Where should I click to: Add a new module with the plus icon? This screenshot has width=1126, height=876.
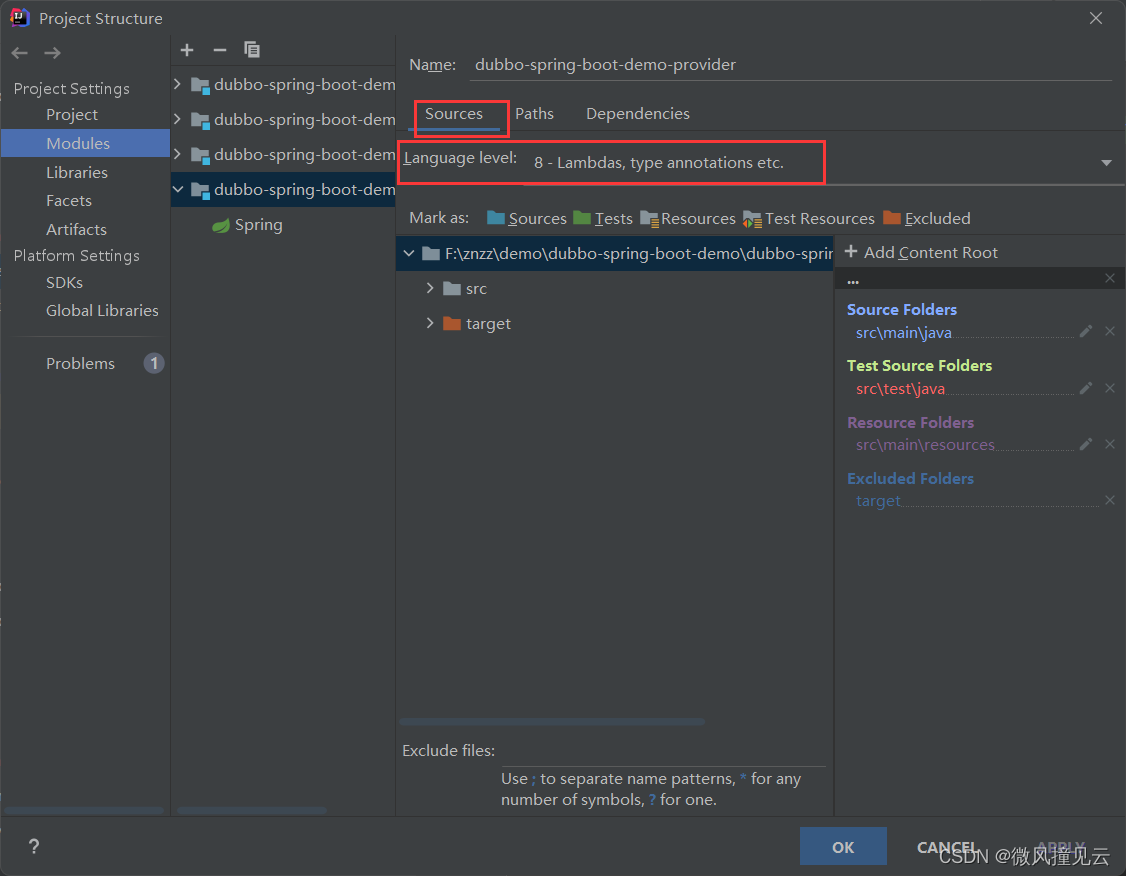coord(187,49)
